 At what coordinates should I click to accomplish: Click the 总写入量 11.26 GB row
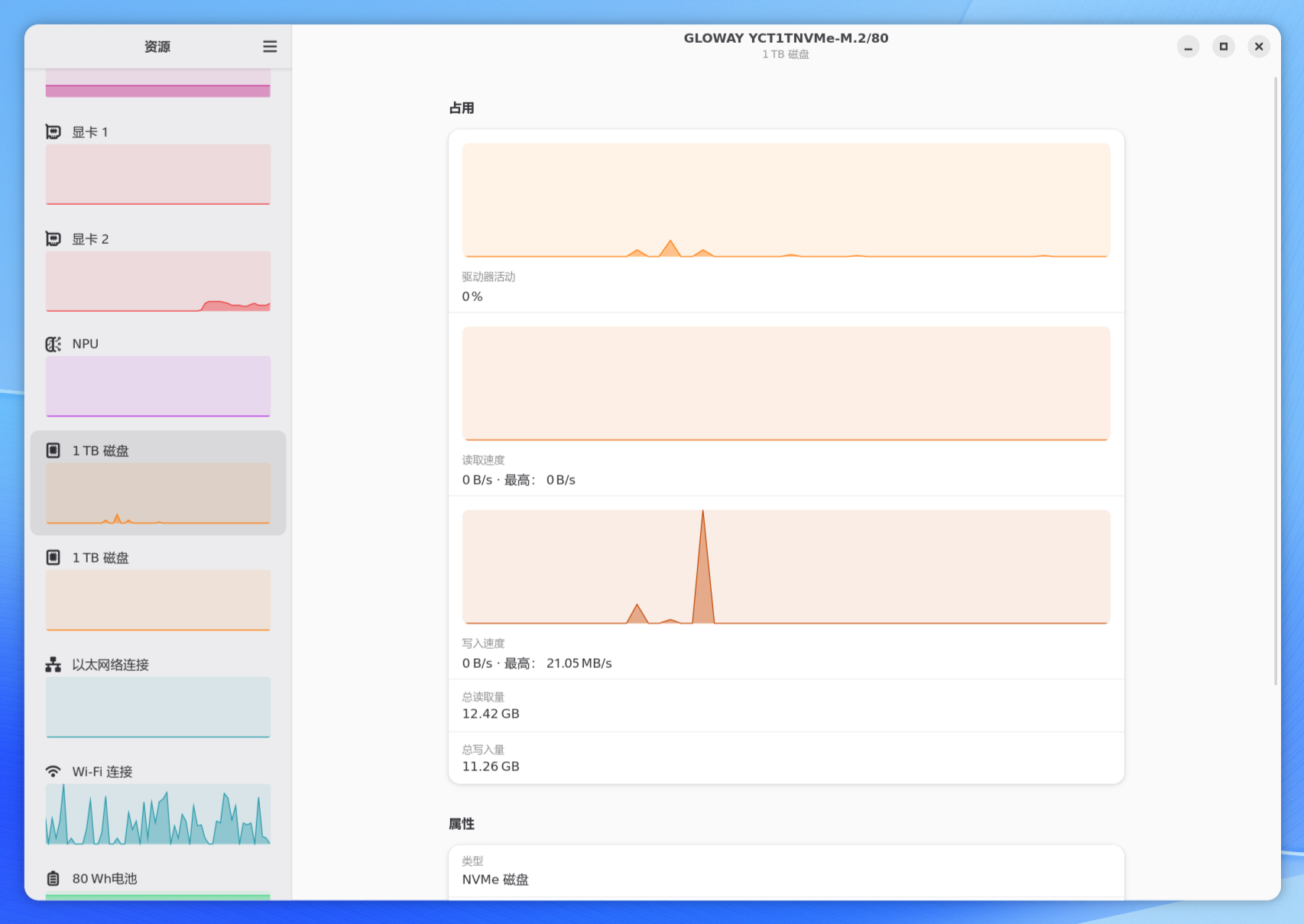[786, 758]
